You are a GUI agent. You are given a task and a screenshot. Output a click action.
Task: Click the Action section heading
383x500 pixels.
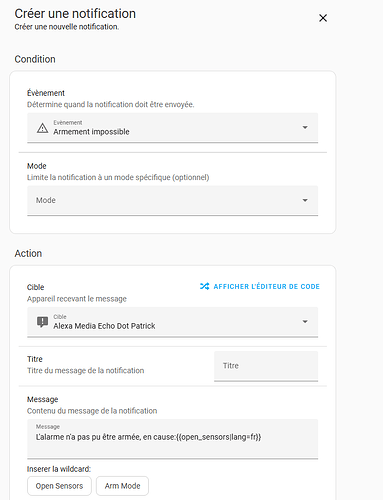click(28, 253)
